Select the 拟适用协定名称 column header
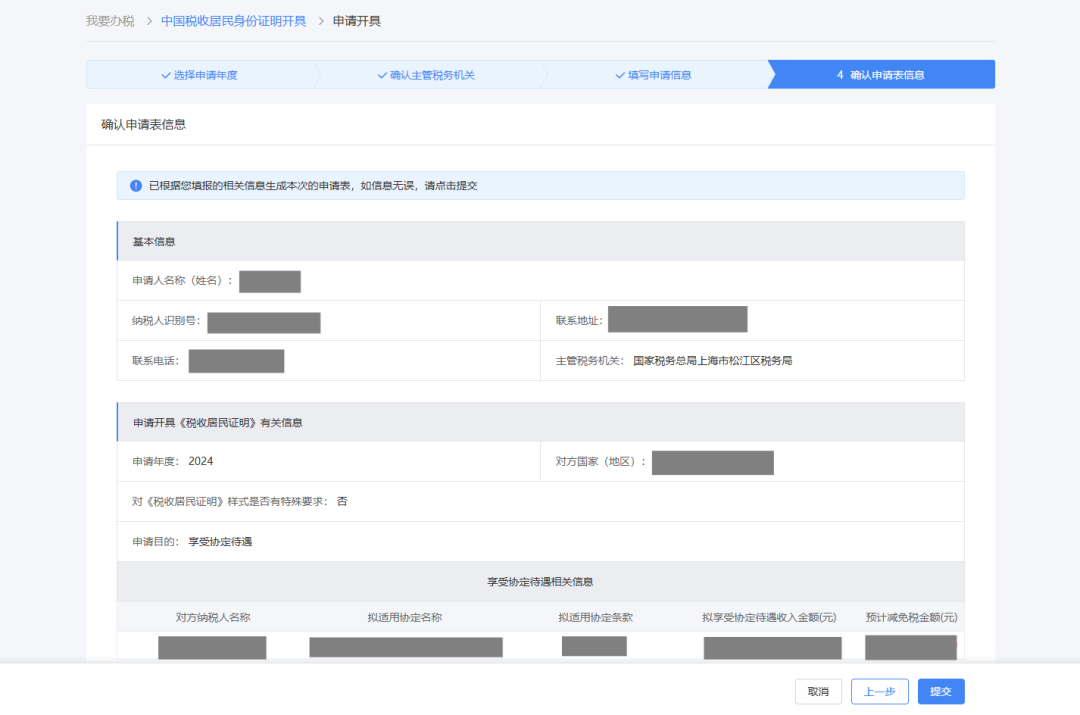The width and height of the screenshot is (1080, 715). [x=405, y=618]
